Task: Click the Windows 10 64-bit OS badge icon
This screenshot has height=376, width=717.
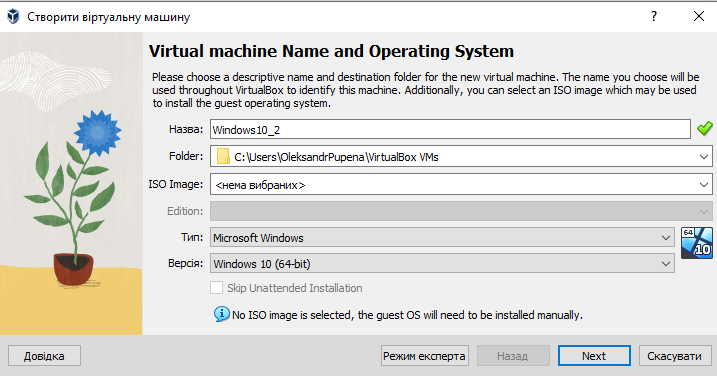Action: point(697,243)
